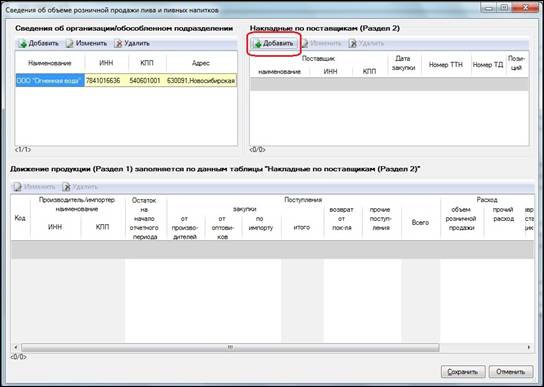This screenshot has height=387, width=544.
Task: Click Добавить in Накладные по поставщикам toolbar
Action: (x=273, y=43)
